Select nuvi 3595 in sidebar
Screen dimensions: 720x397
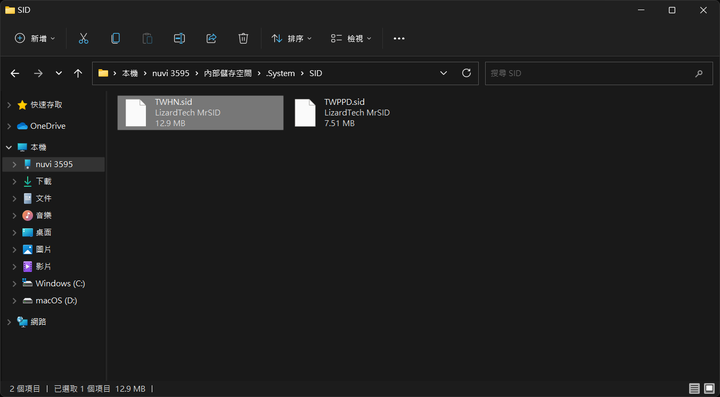(53, 164)
